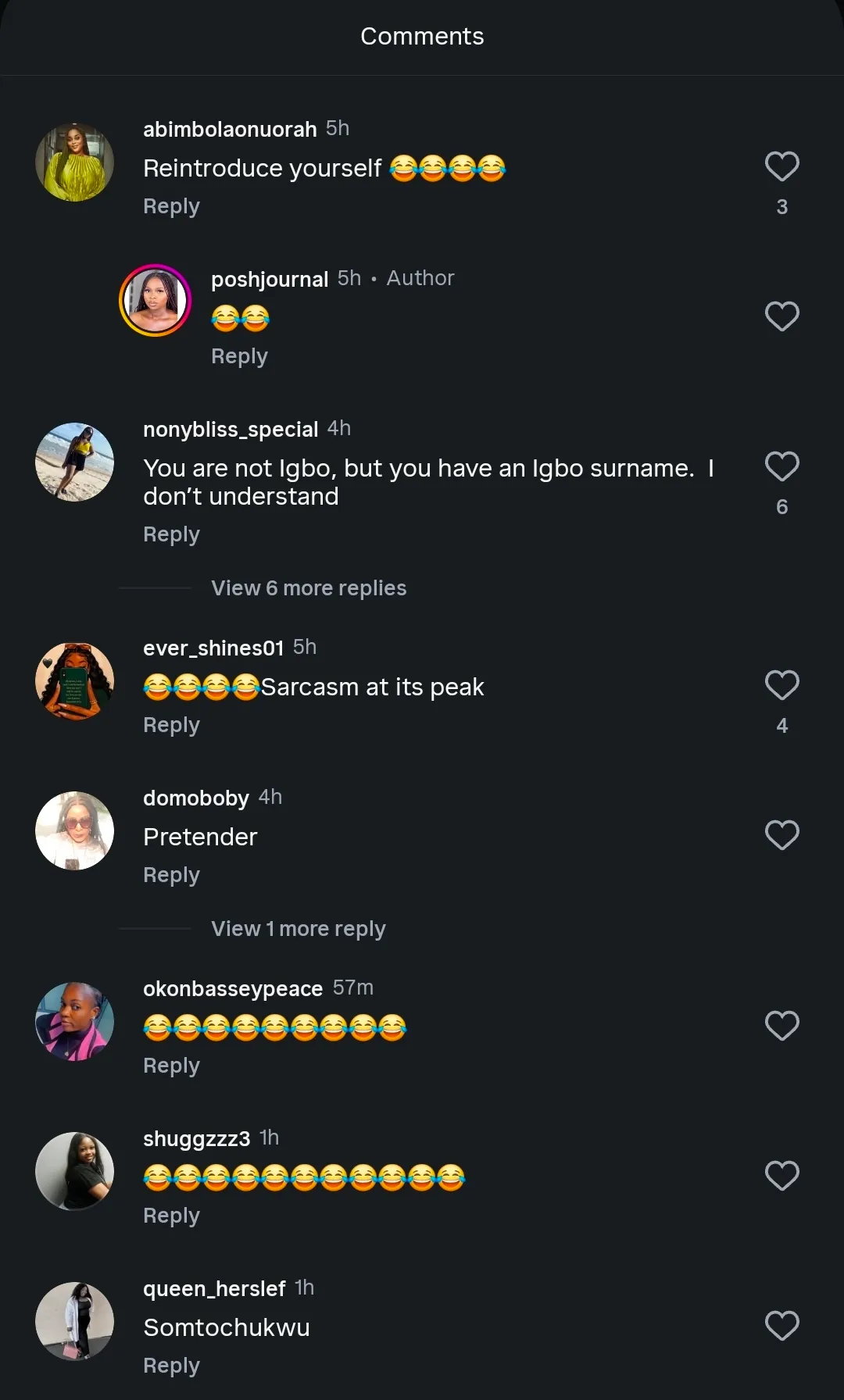The image size is (844, 1400).
Task: Reply to abimbolaonuorah's comment
Action: (x=171, y=206)
